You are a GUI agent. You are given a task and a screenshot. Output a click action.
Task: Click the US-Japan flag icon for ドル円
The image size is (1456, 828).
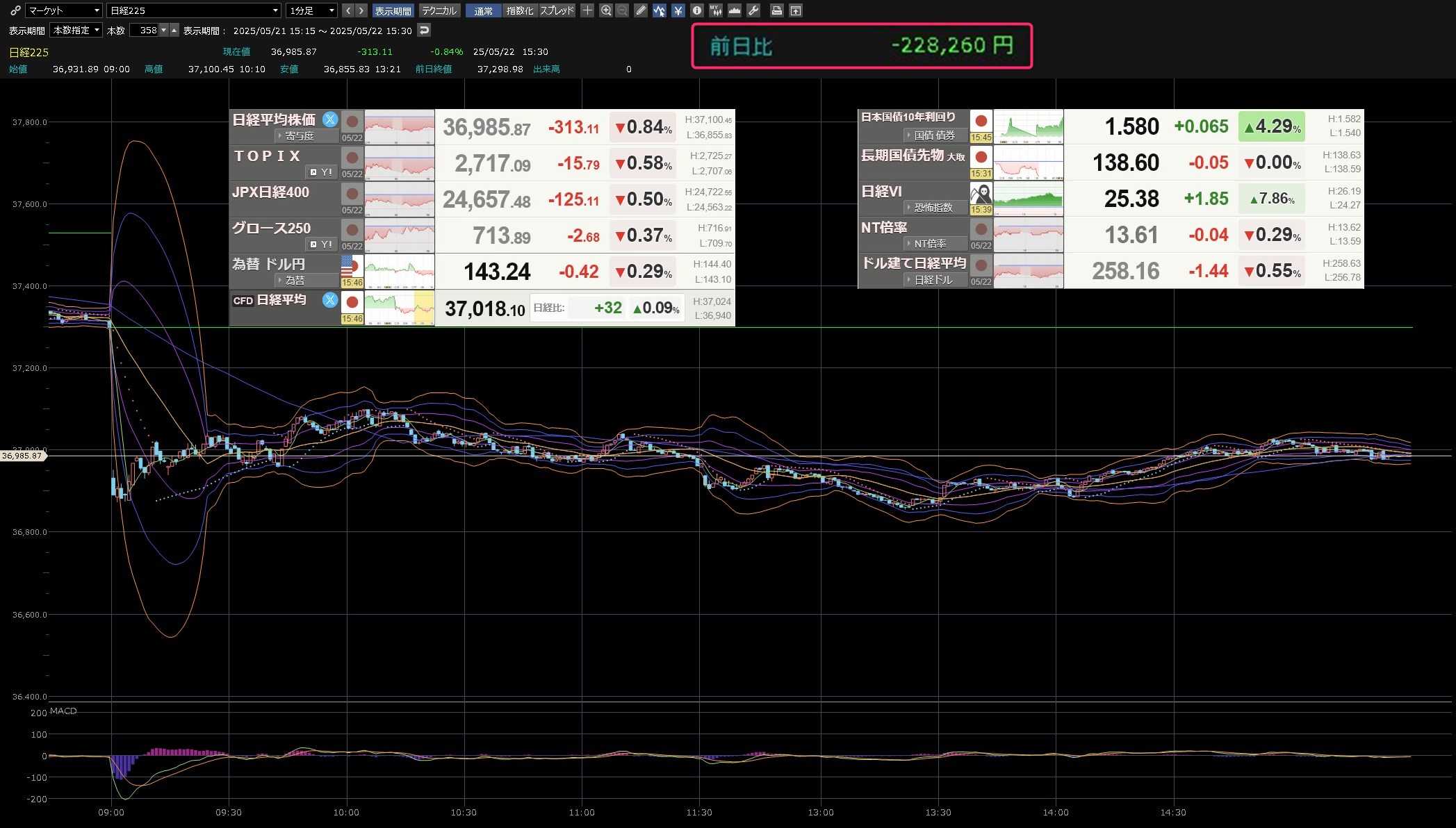[352, 266]
